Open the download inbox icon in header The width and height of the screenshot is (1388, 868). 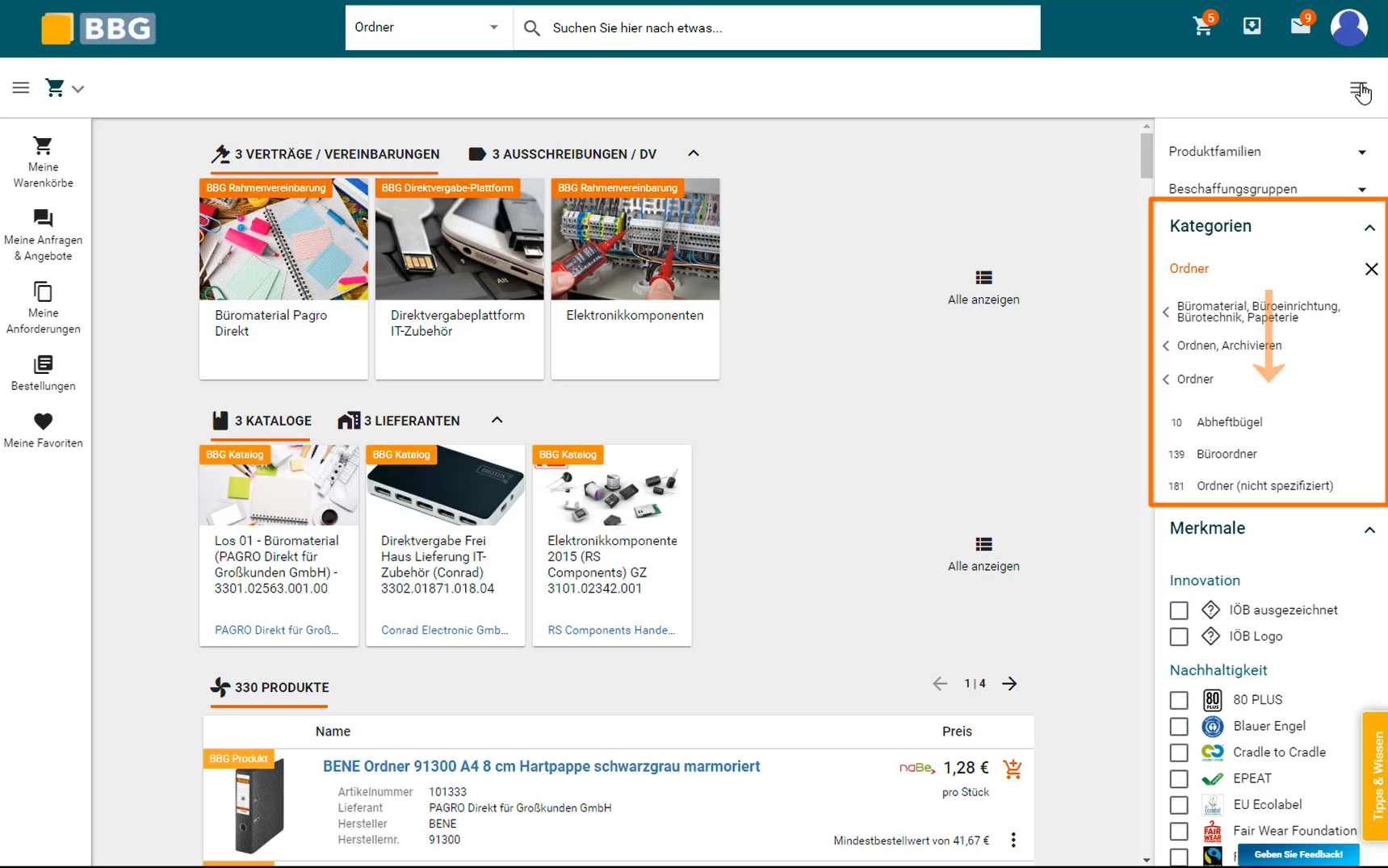(x=1252, y=27)
